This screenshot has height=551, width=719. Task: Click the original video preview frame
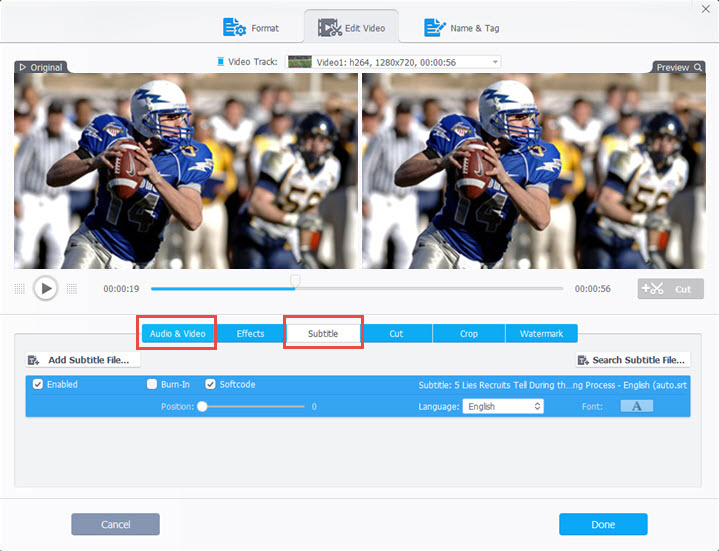click(186, 171)
